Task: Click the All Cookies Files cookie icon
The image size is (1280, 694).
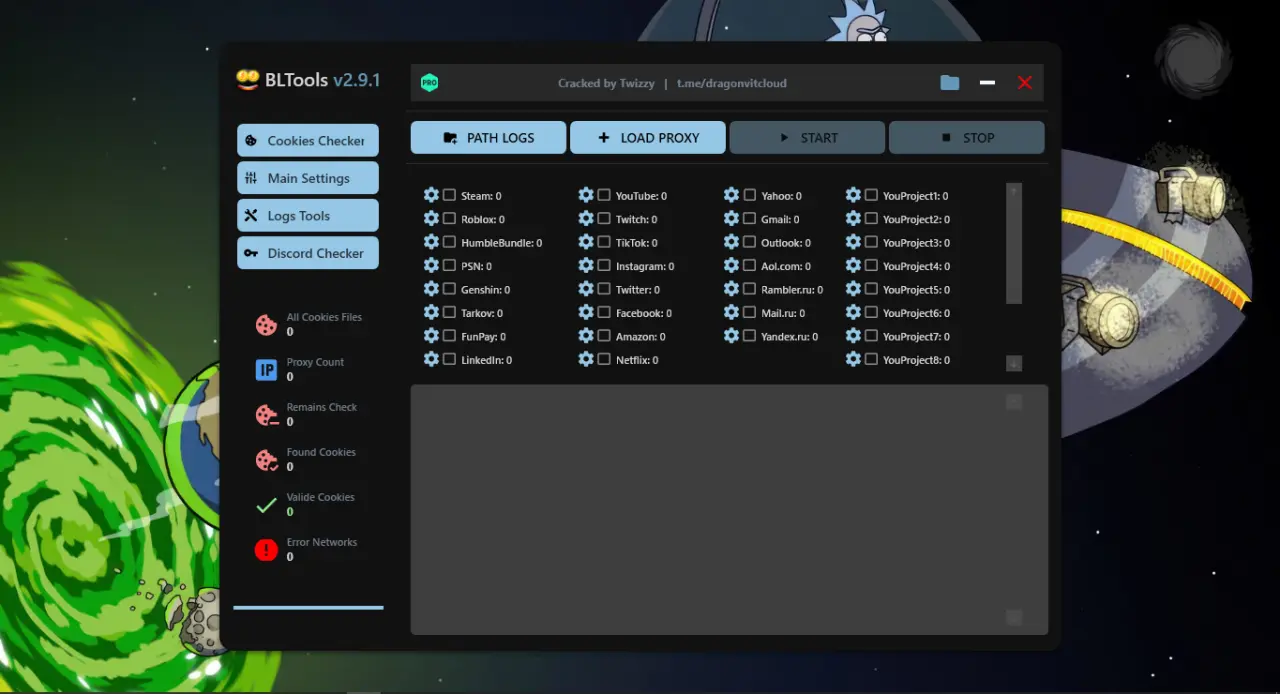Action: (266, 325)
